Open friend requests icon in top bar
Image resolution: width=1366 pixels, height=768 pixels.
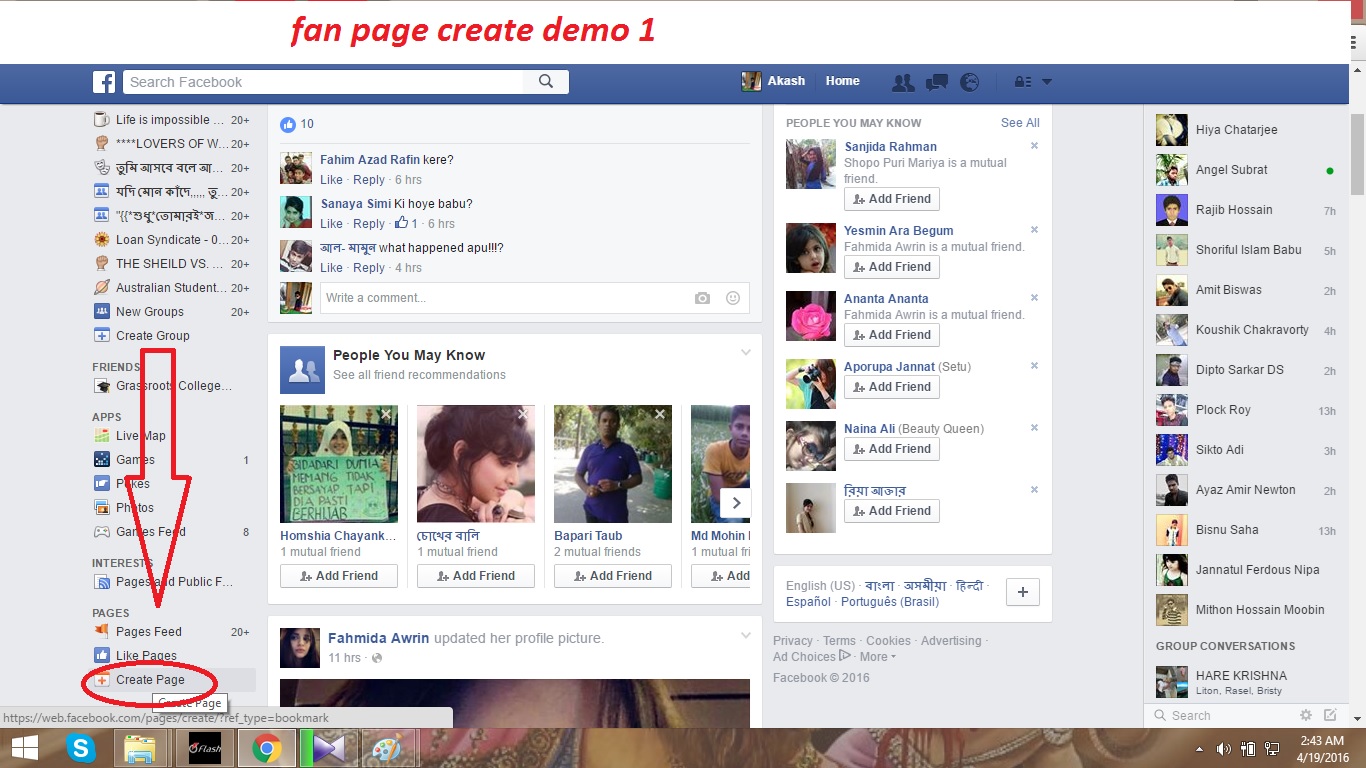click(903, 82)
